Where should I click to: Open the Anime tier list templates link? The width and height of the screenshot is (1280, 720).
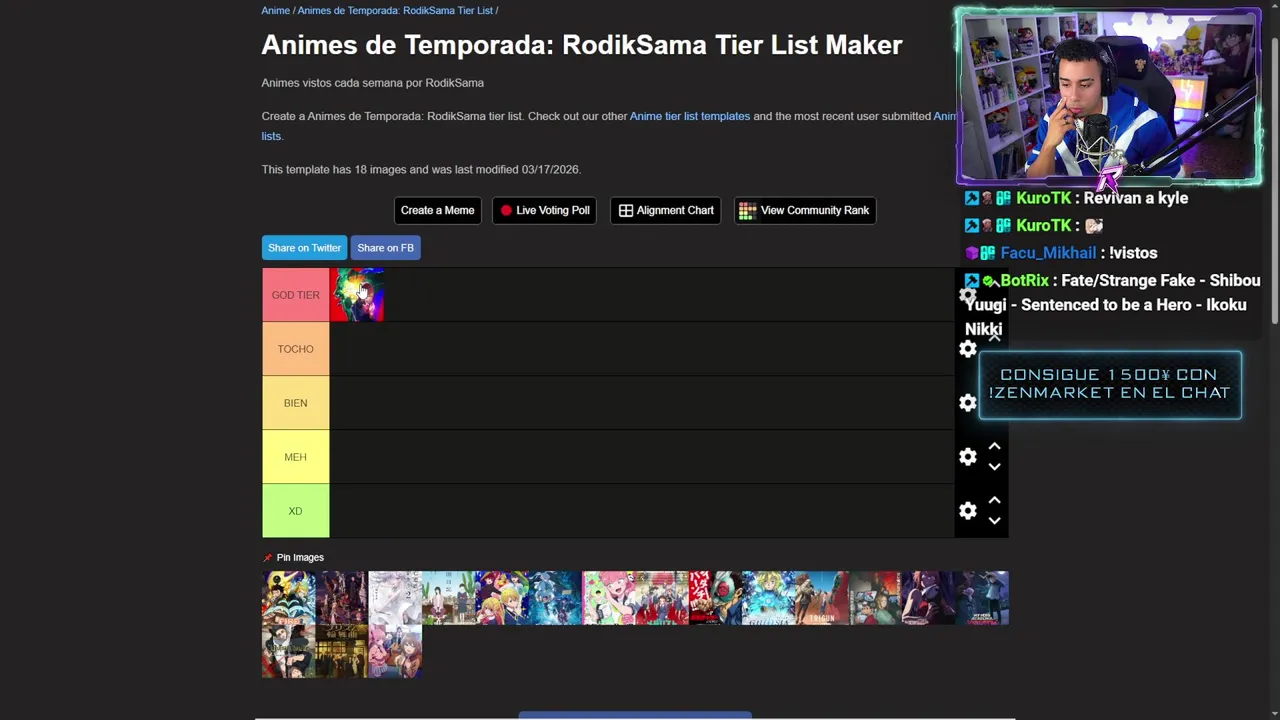point(690,116)
